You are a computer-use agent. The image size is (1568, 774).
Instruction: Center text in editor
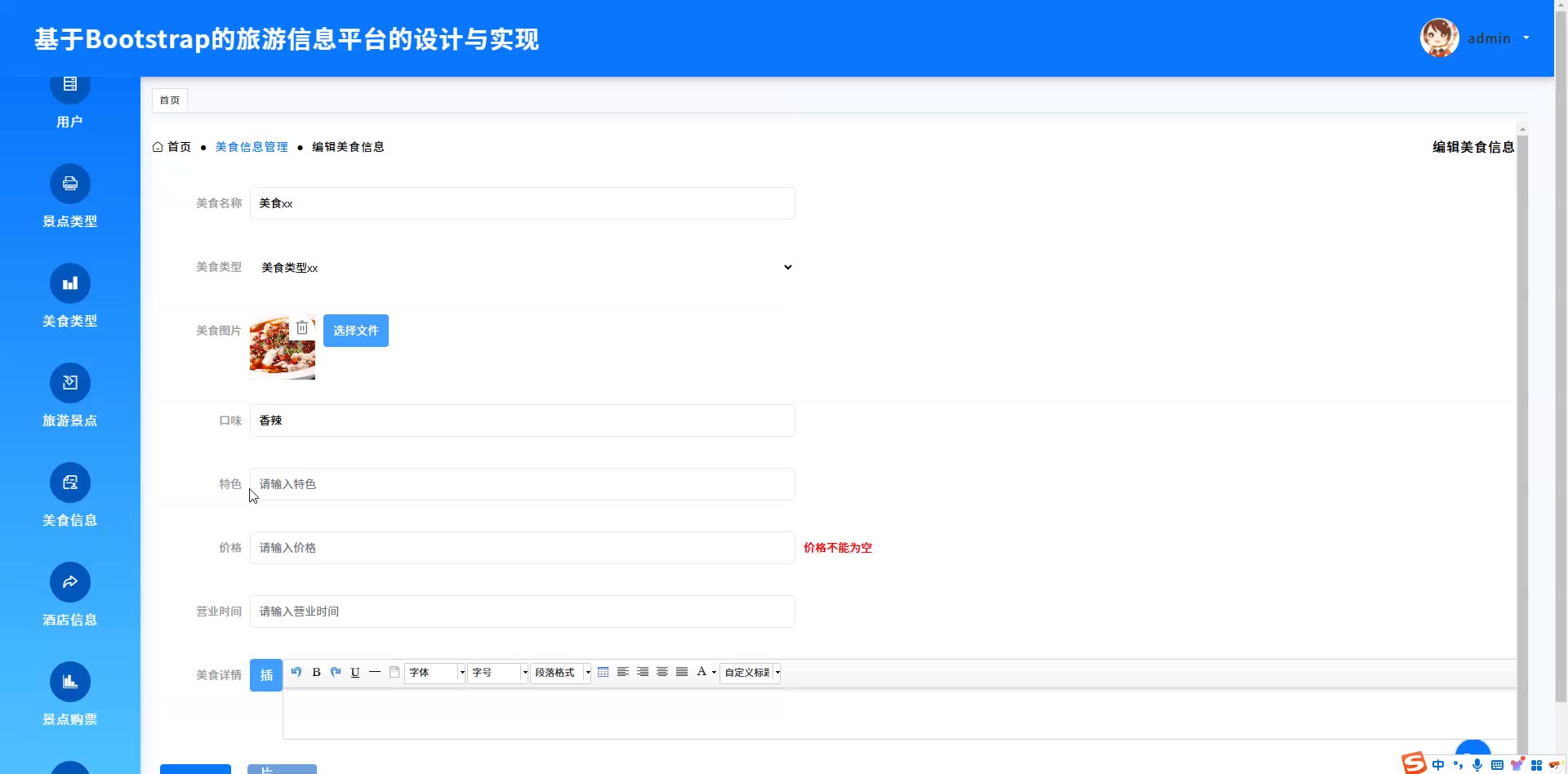coord(662,672)
